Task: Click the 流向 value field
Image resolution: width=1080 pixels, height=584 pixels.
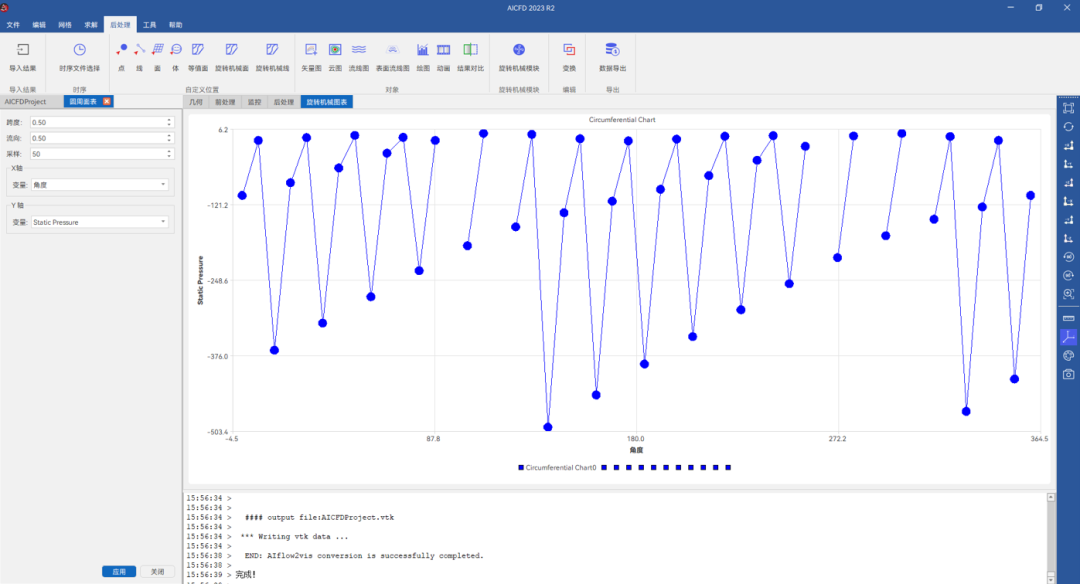Action: (98, 138)
